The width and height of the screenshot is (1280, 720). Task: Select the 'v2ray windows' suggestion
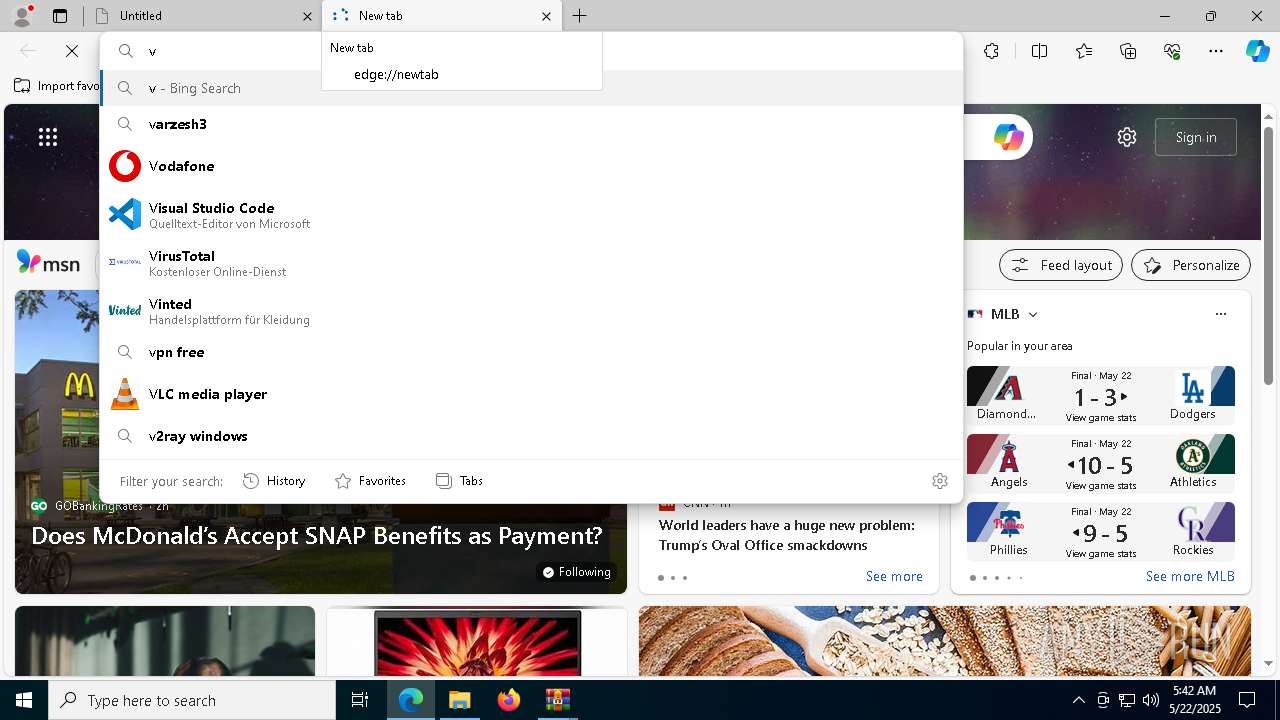pos(530,436)
